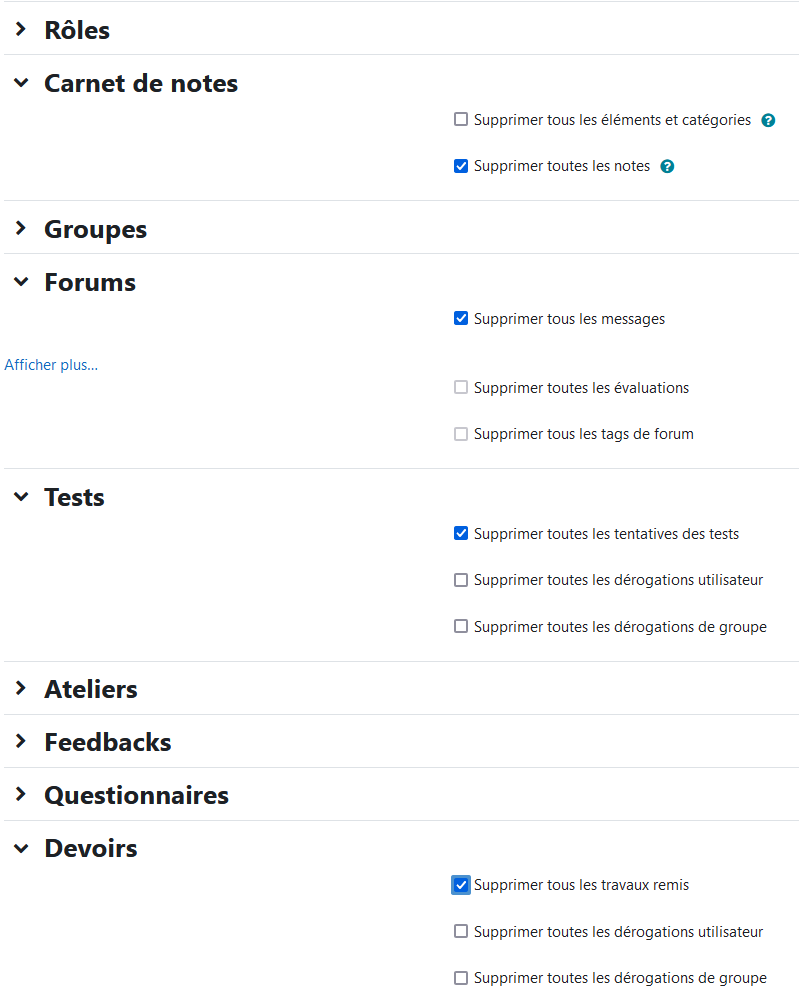The image size is (799, 993).
Task: Collapse the Forums section chevron
Action: (21, 281)
